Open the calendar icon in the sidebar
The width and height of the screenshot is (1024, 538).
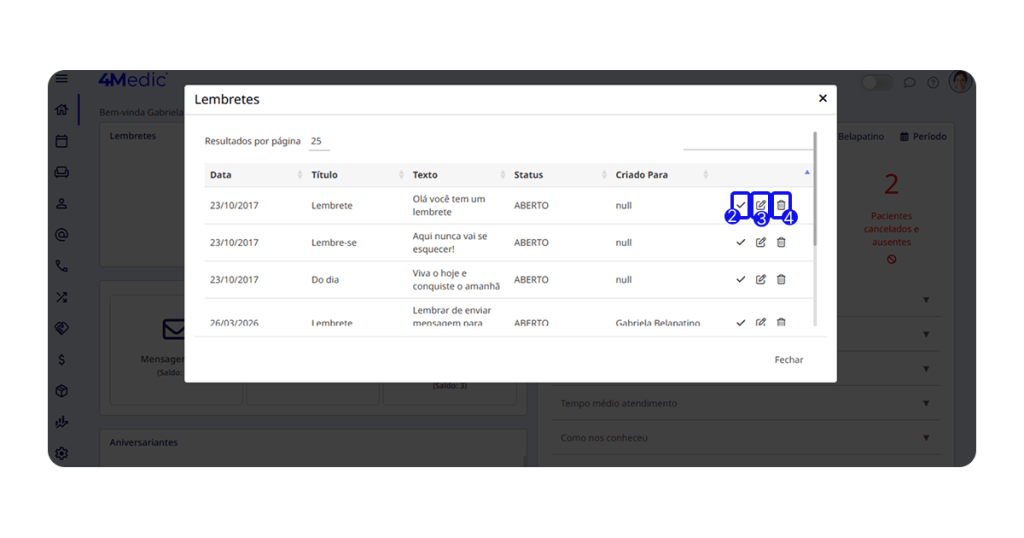(x=62, y=141)
